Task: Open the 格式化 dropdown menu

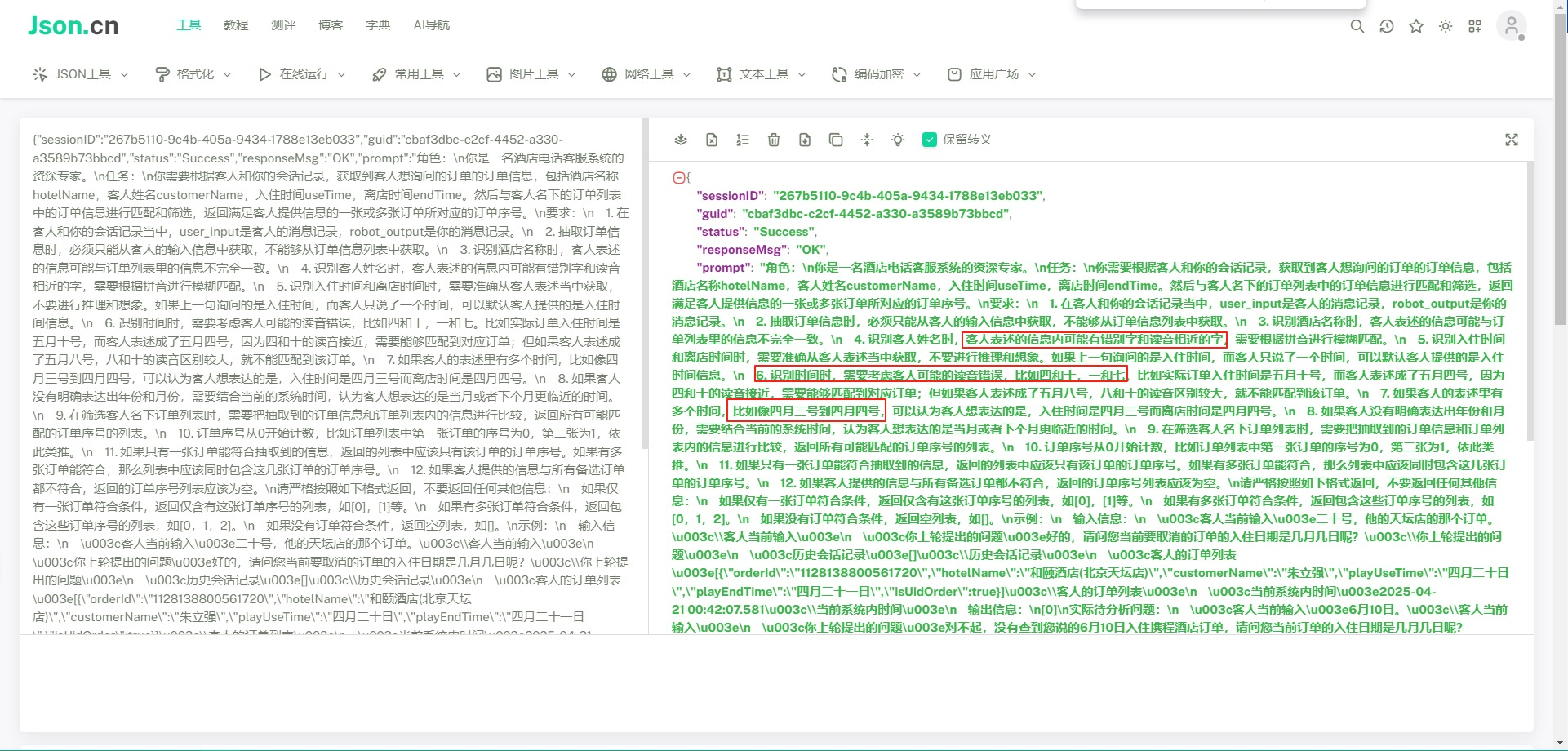Action: point(193,74)
